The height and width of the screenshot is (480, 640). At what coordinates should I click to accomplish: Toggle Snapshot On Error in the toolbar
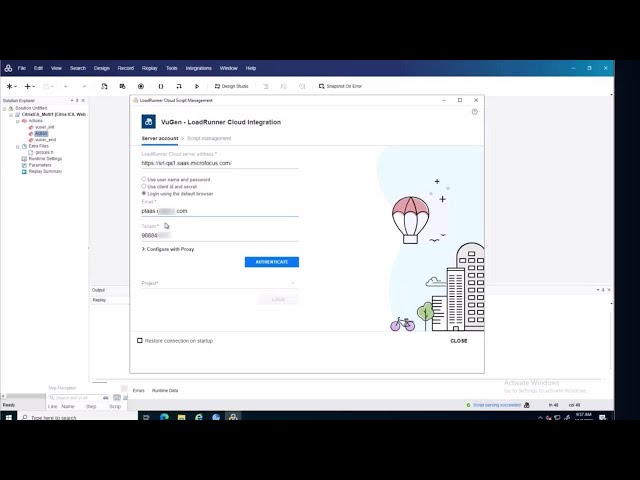(x=340, y=86)
